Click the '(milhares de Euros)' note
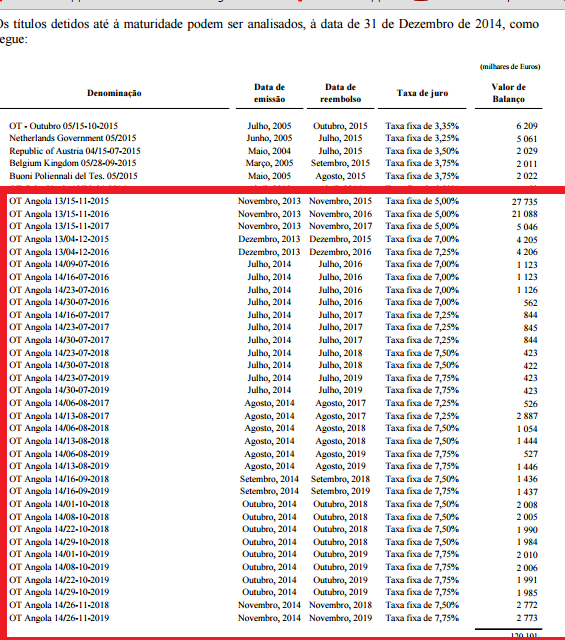The width and height of the screenshot is (565, 640). (510, 67)
